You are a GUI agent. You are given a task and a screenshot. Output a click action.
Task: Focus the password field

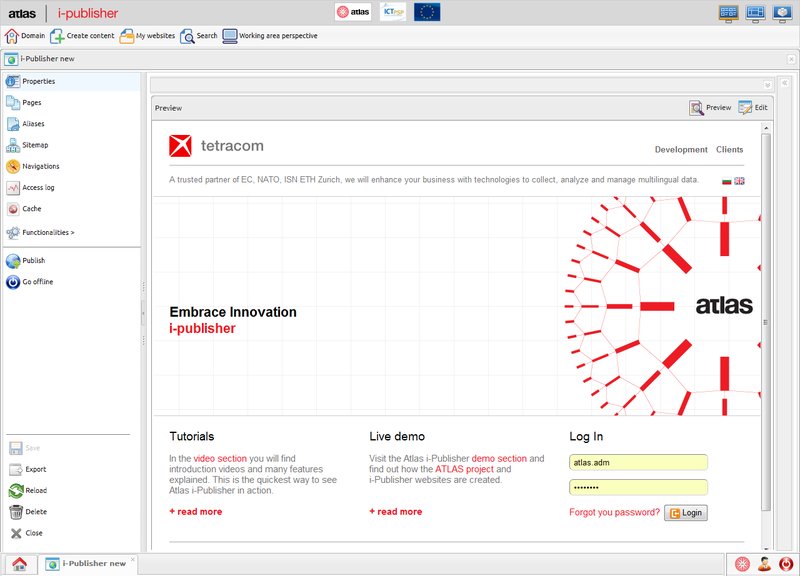[638, 487]
